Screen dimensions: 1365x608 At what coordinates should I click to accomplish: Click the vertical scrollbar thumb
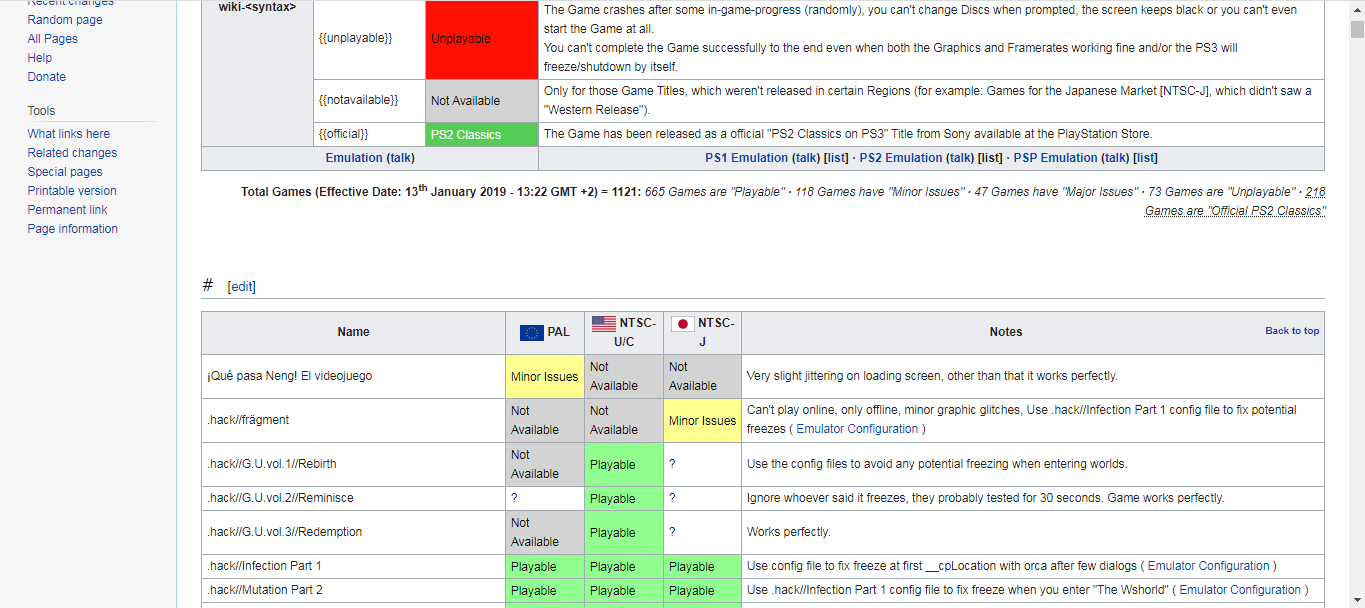(x=1357, y=29)
